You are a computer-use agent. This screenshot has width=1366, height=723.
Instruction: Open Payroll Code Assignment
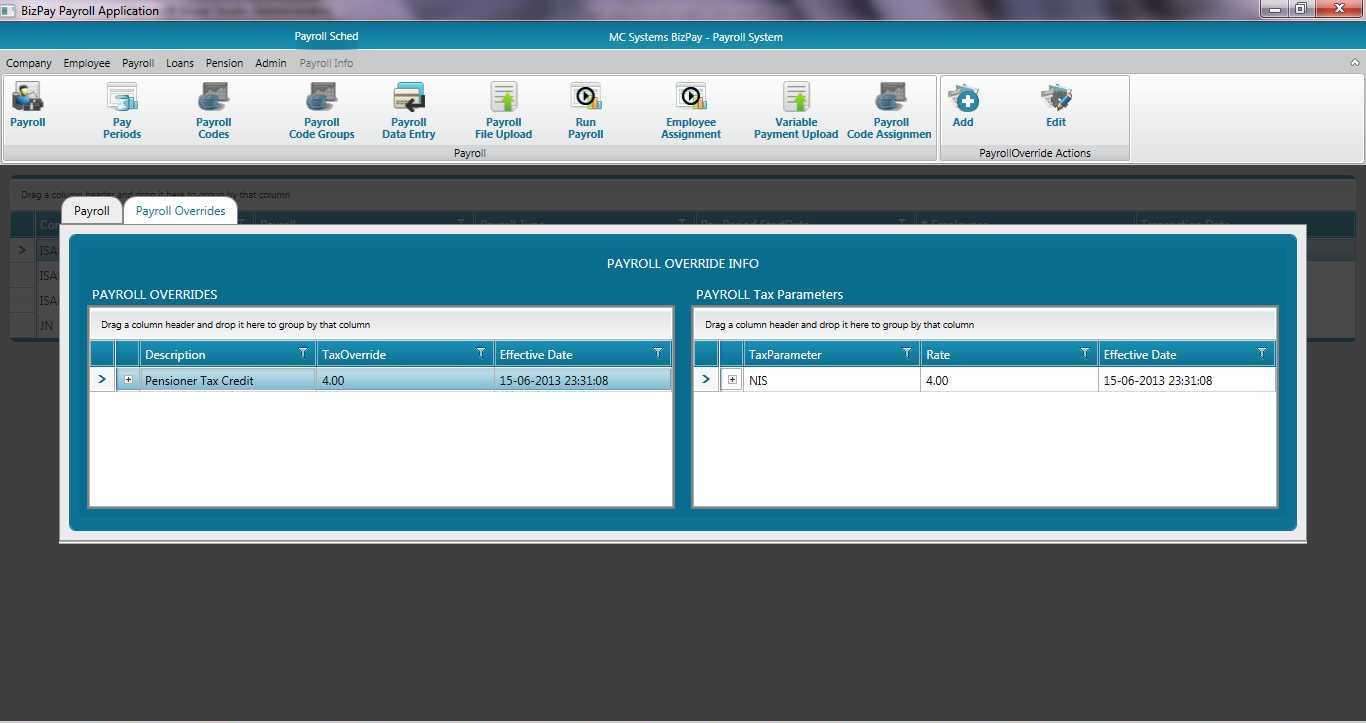click(888, 110)
